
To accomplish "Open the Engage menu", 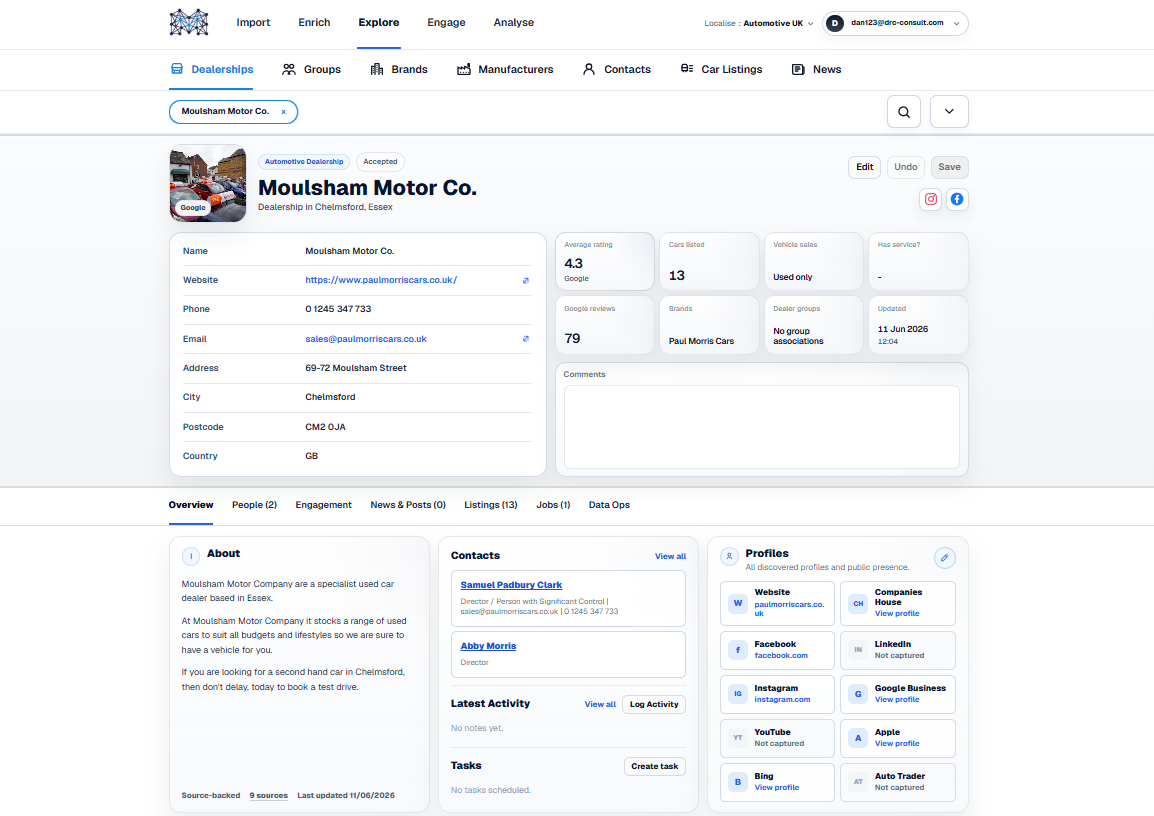I will pos(446,23).
